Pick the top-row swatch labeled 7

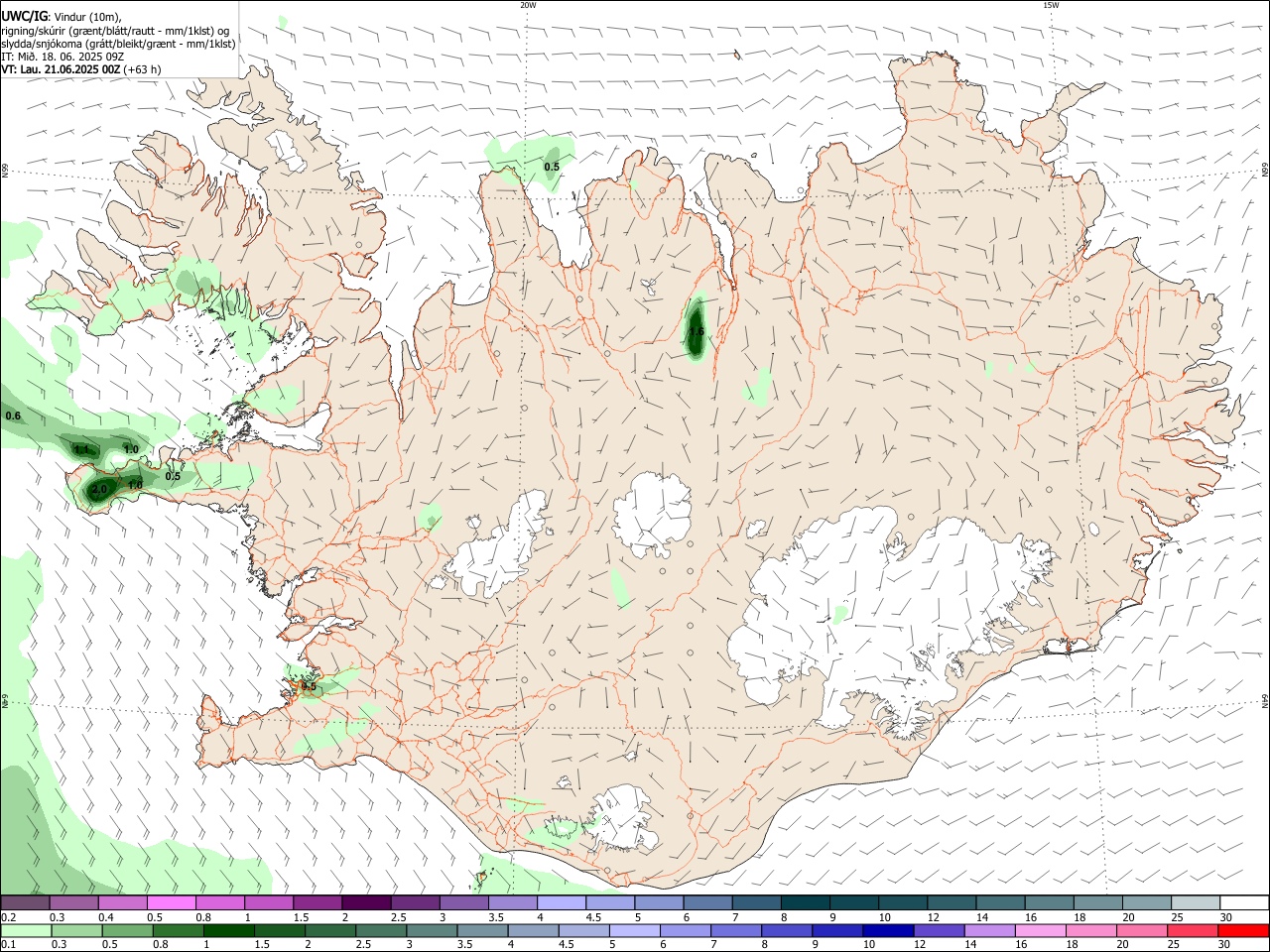[x=755, y=903]
